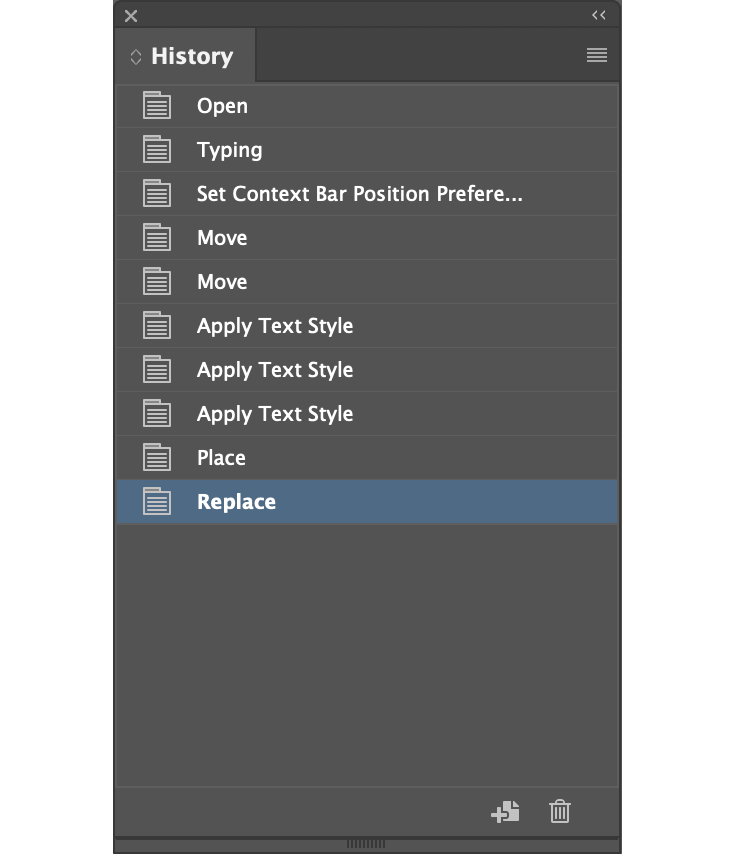Select Set Context Bar Position Preference state

359,194
